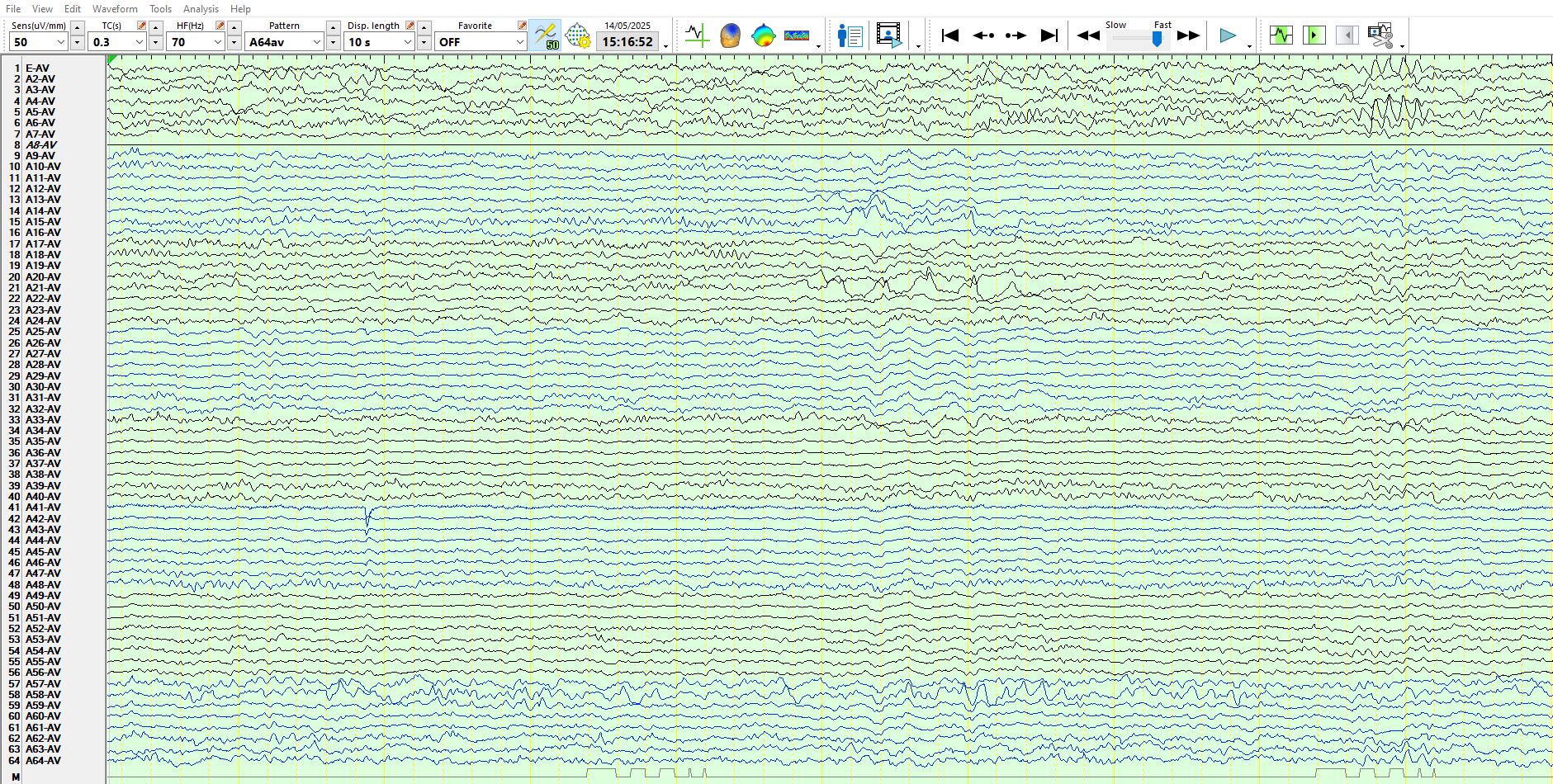Click the waveform cursor measurement icon
The width and height of the screenshot is (1553, 784).
click(x=697, y=35)
